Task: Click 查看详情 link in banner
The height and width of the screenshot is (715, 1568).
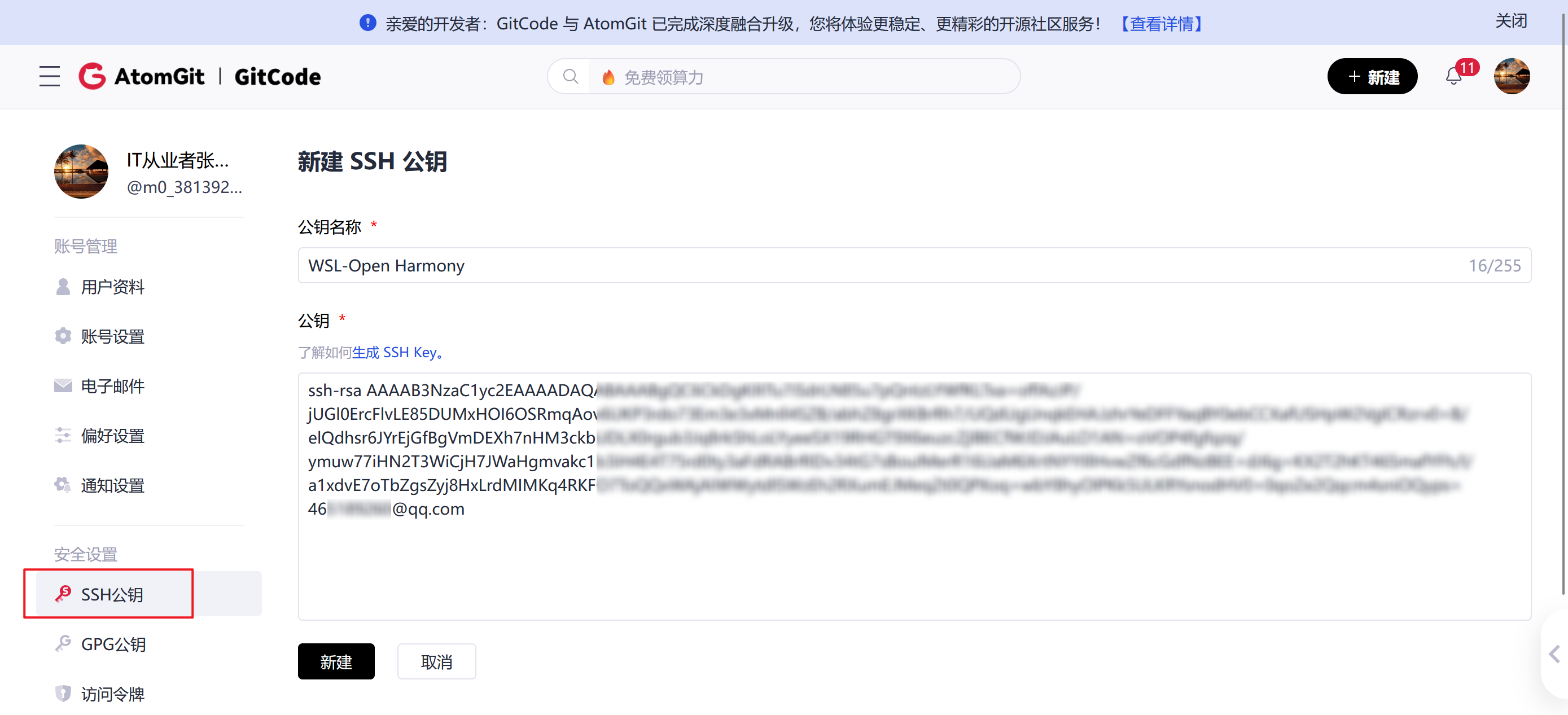Action: (x=1162, y=24)
